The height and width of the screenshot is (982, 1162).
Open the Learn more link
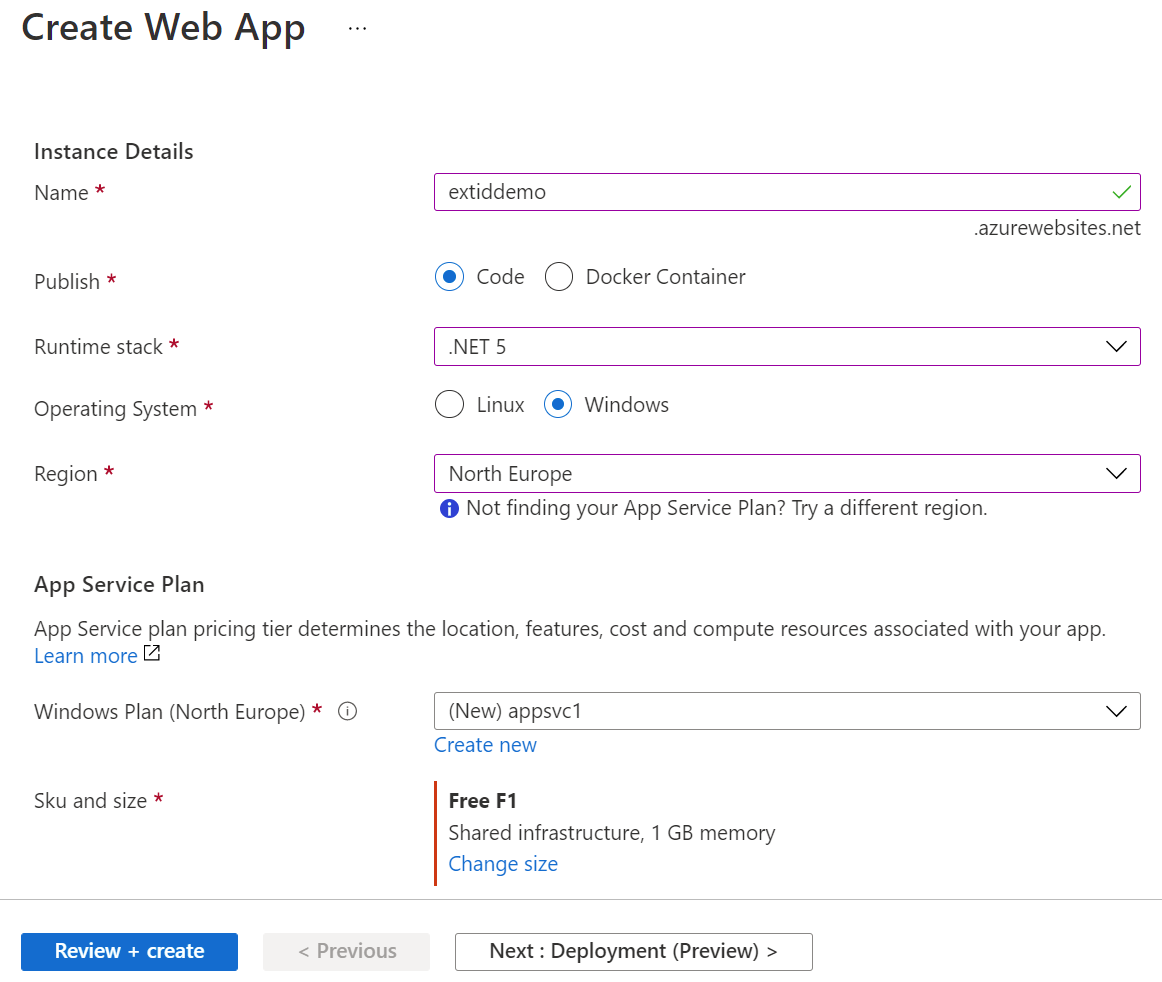tap(86, 656)
